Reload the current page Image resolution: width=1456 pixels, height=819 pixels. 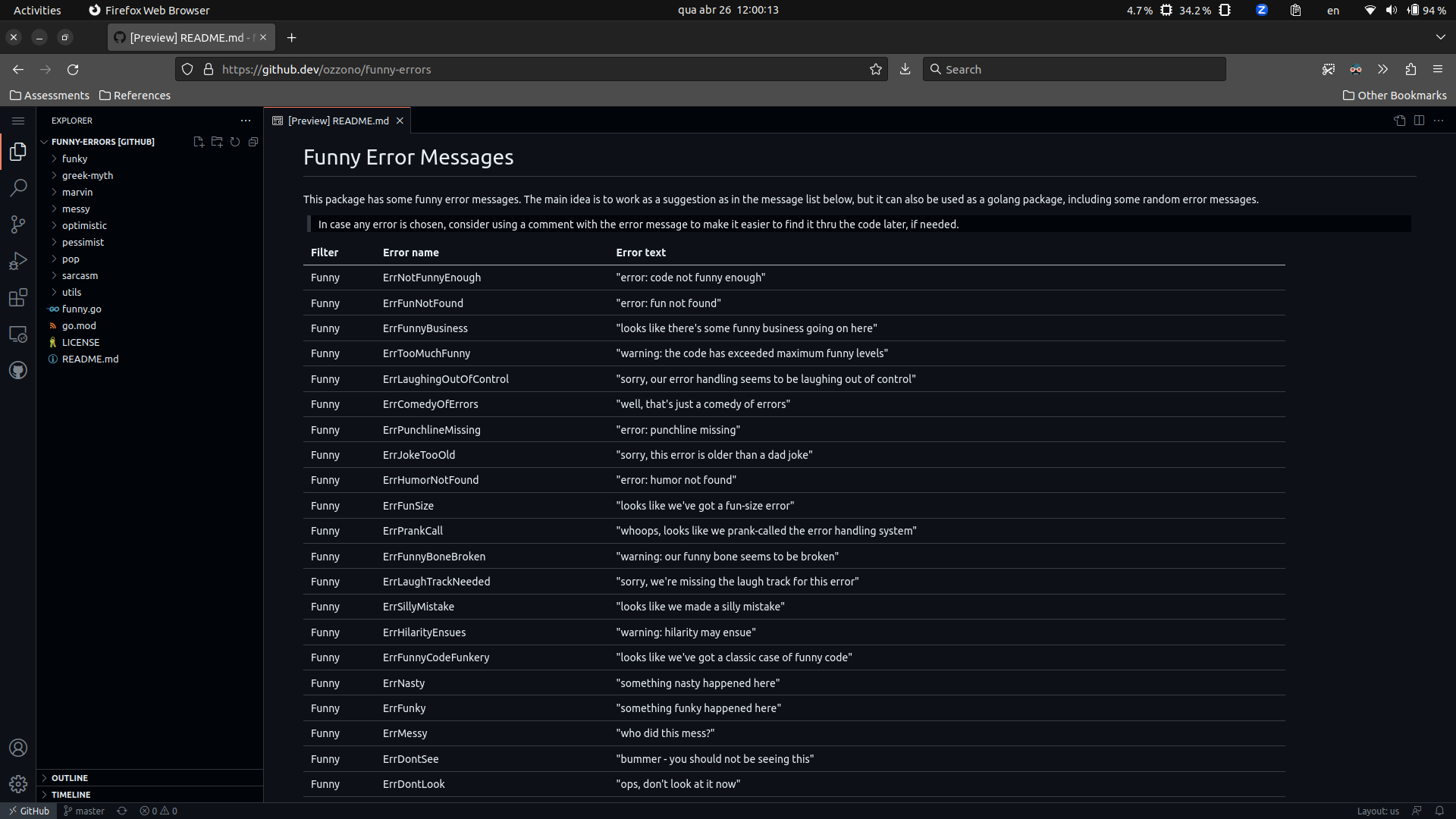73,69
